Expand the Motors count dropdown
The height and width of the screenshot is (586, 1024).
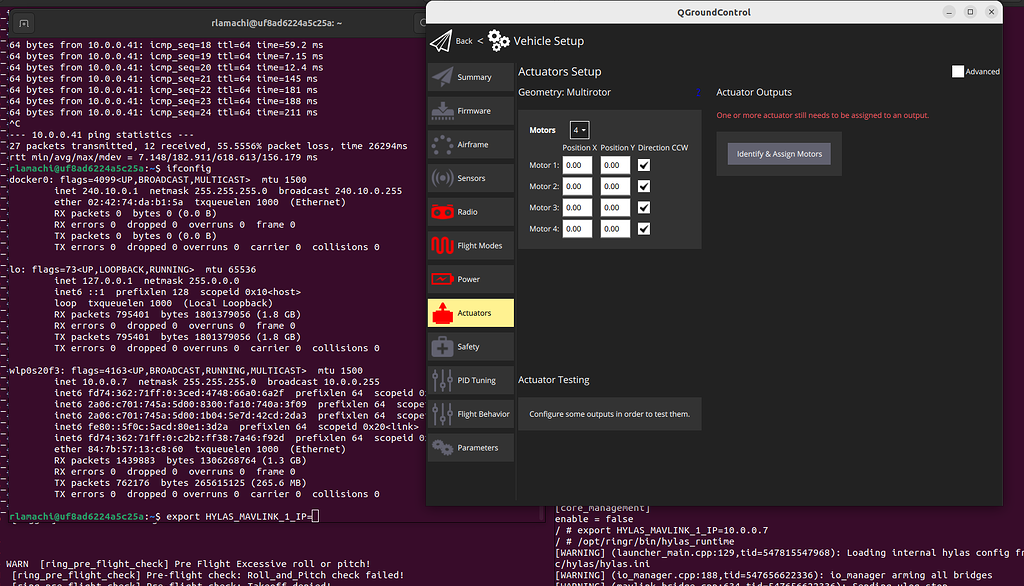[x=580, y=130]
